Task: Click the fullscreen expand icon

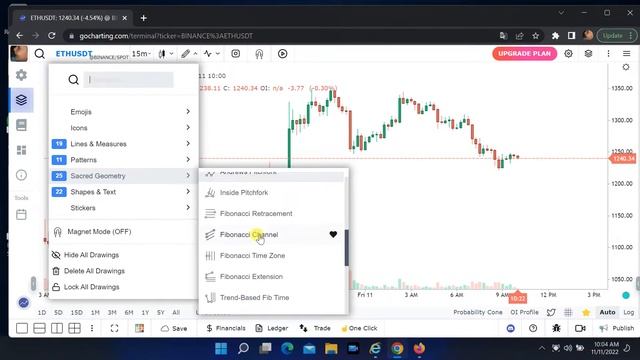Action: point(114,328)
